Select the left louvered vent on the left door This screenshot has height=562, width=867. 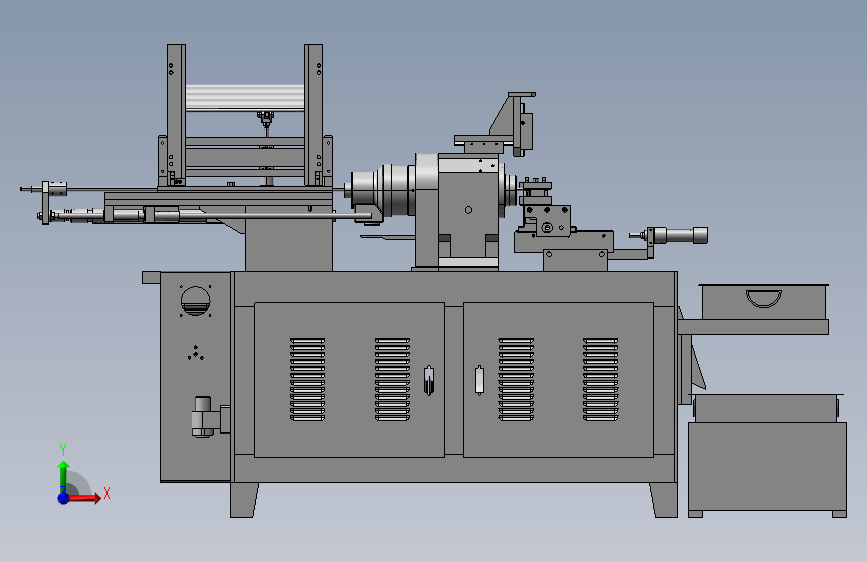pyautogui.click(x=307, y=379)
